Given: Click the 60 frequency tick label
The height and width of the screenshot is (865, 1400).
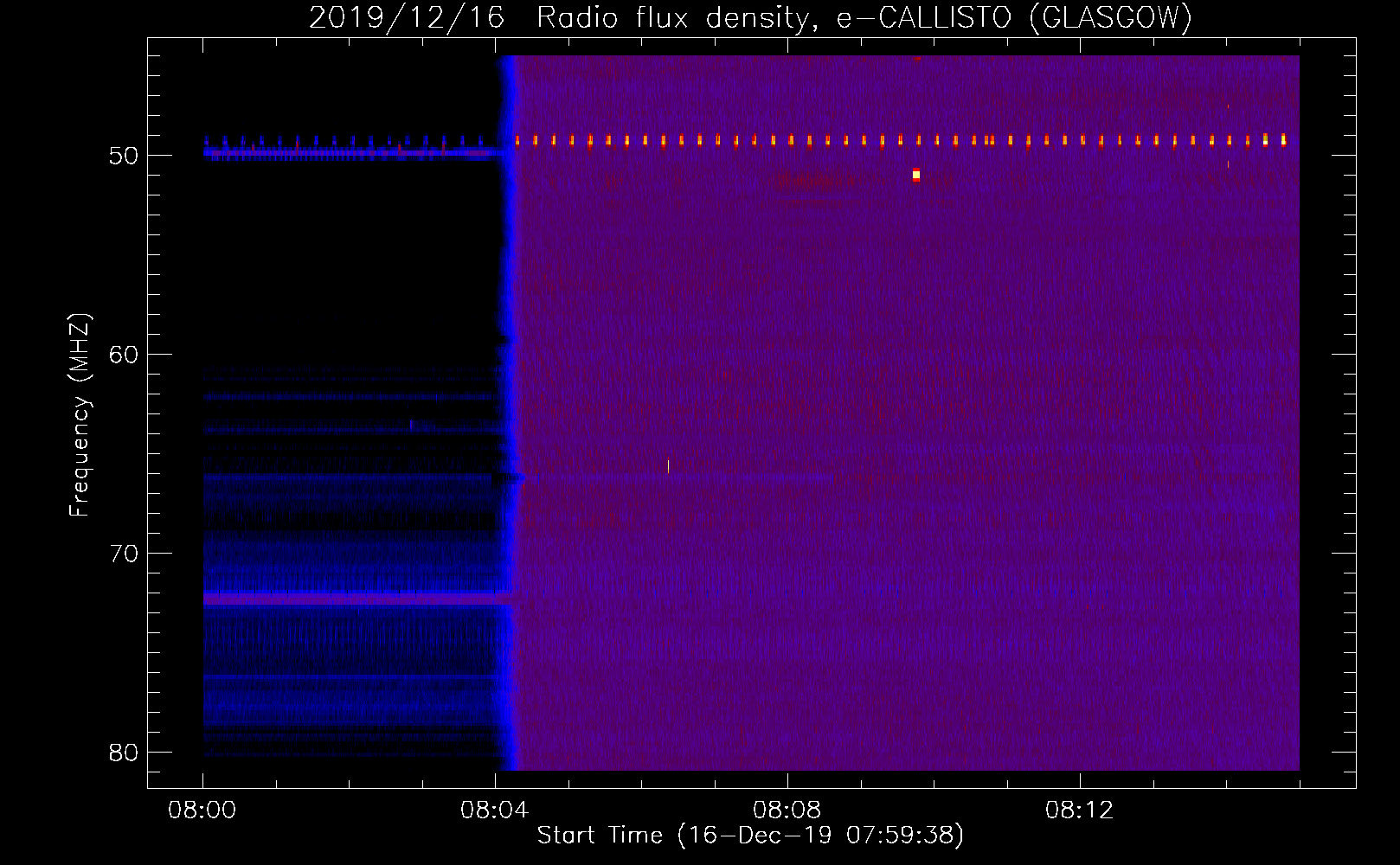Looking at the screenshot, I should pyautogui.click(x=124, y=355).
